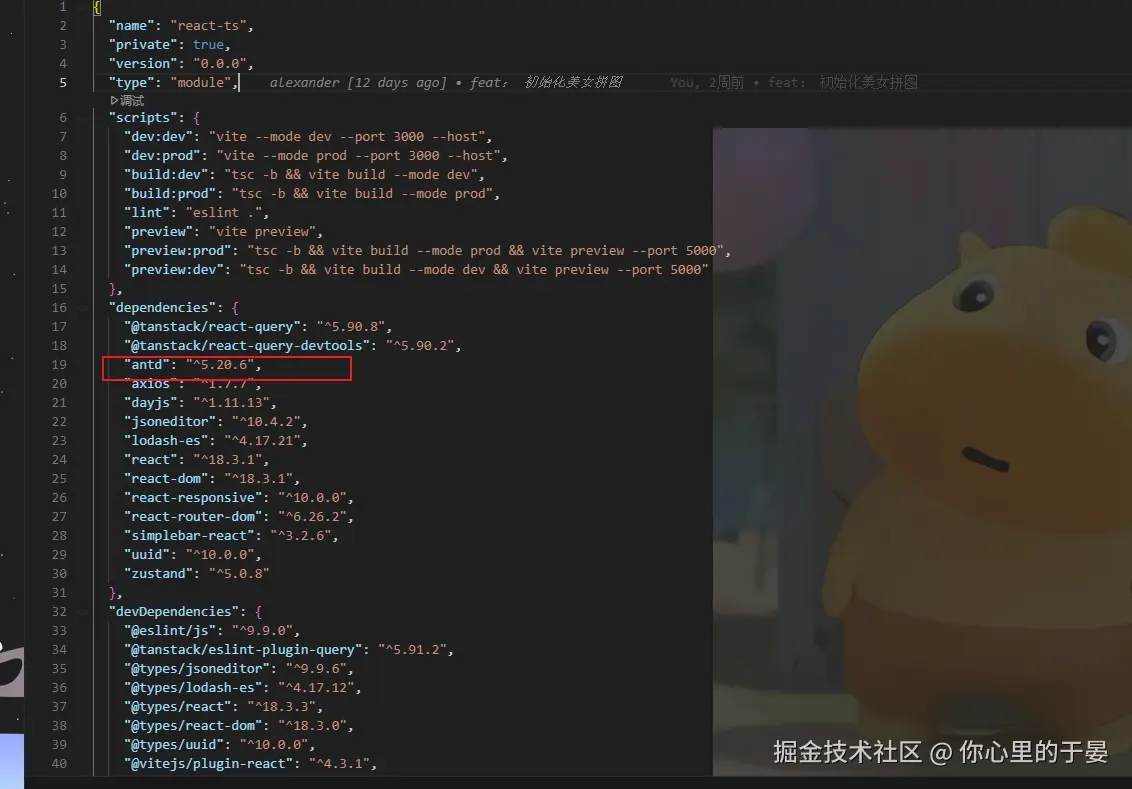Click the "dependencies" key
Image resolution: width=1132 pixels, height=789 pixels.
click(166, 308)
